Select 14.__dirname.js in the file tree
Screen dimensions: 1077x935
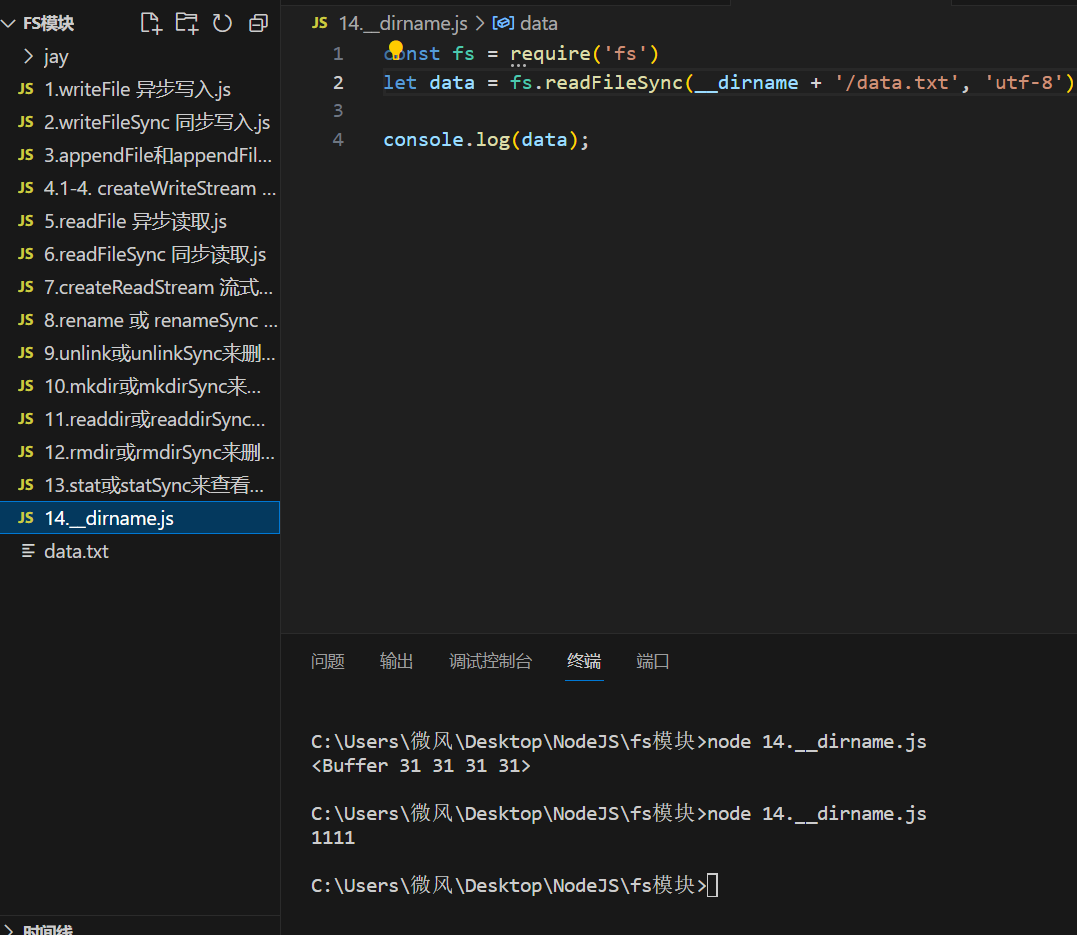(109, 518)
